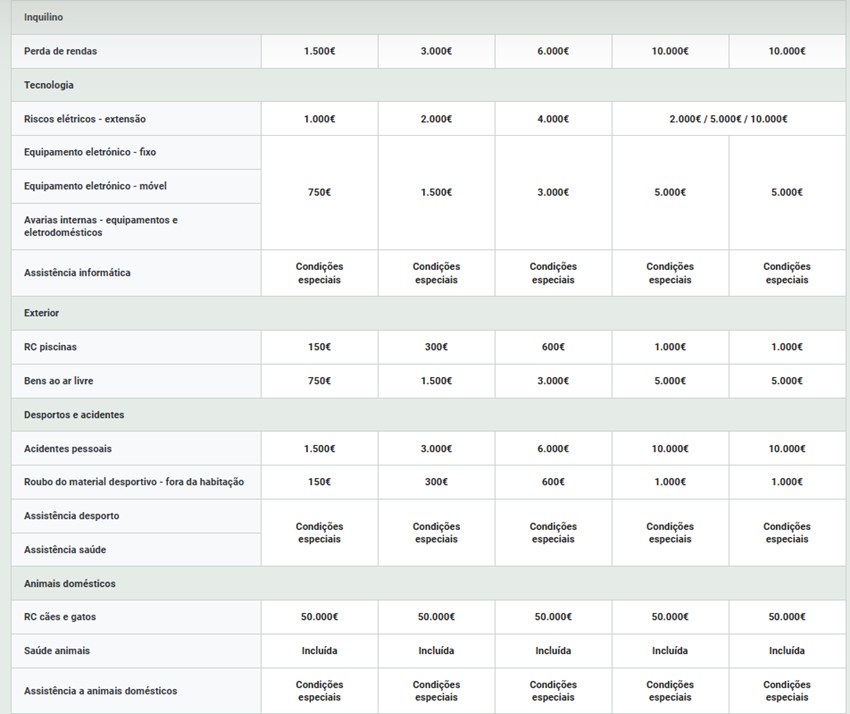
Task: Click the 2.000€ / 5.000€ / 10.000€ cell
Action: click(x=728, y=119)
